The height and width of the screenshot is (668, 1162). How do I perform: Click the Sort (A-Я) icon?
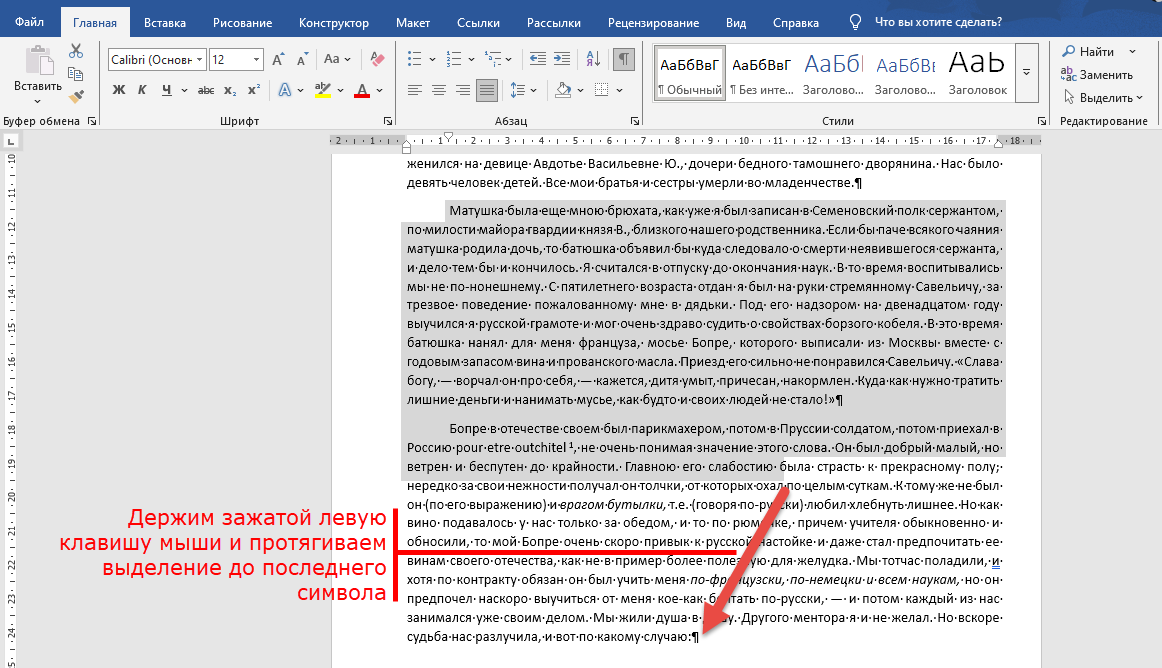coord(593,59)
